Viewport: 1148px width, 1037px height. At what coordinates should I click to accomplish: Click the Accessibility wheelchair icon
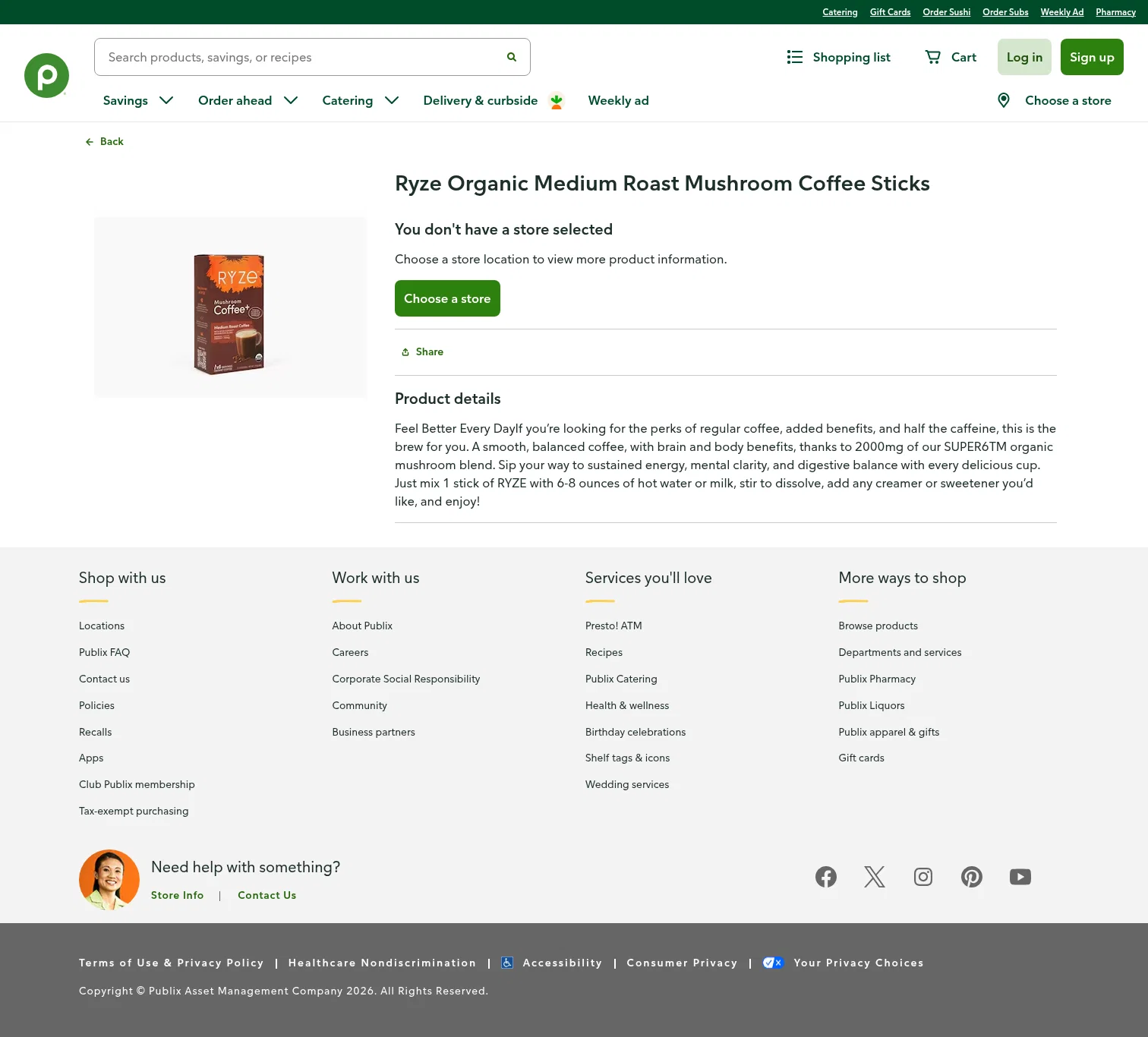coord(507,963)
